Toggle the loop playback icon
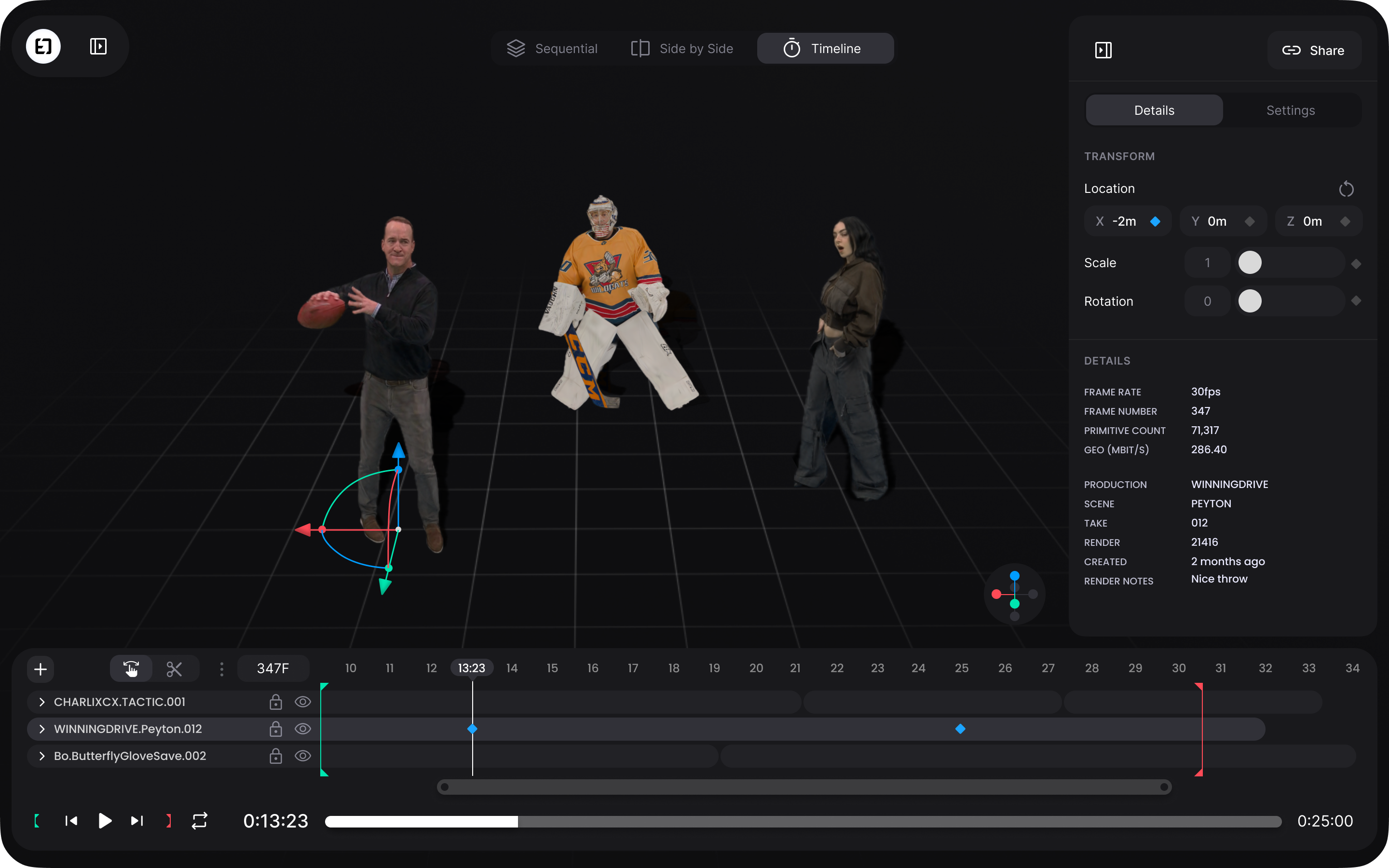This screenshot has width=1389, height=868. [199, 821]
